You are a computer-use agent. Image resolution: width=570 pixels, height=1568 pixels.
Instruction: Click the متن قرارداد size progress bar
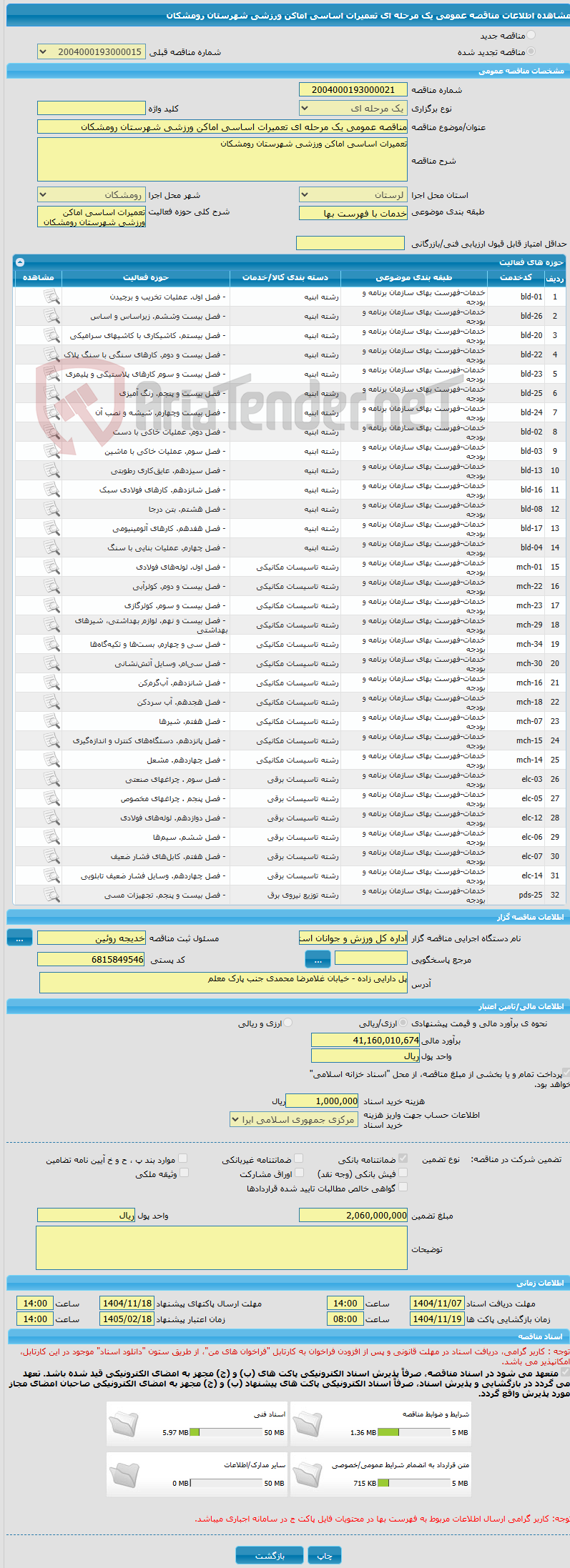pos(413,1483)
